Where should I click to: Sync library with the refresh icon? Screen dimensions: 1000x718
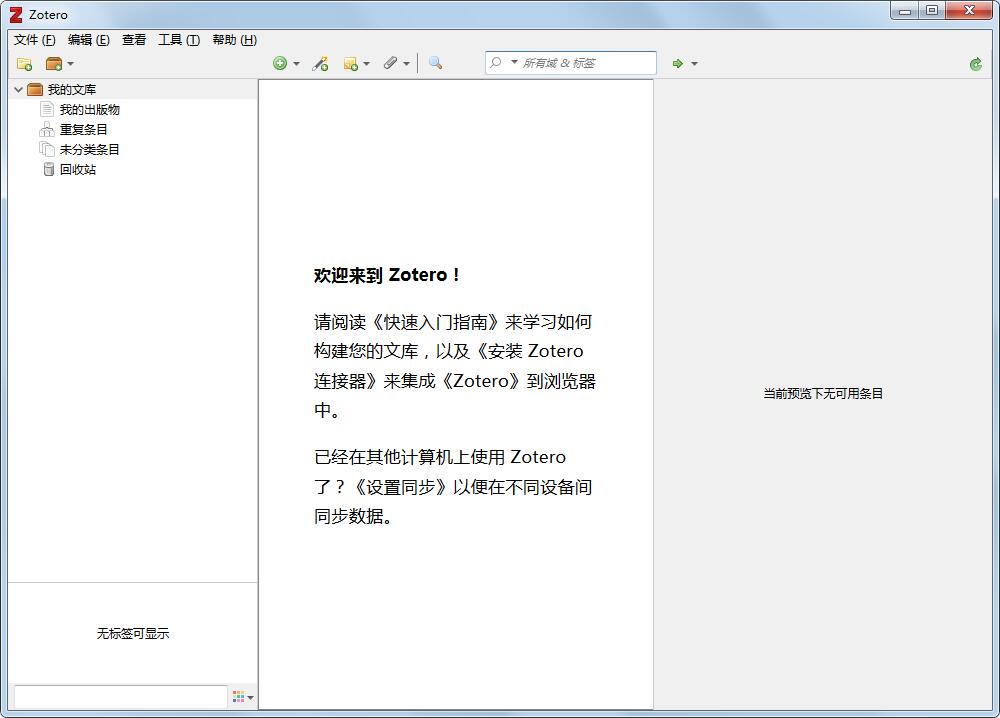tap(975, 63)
